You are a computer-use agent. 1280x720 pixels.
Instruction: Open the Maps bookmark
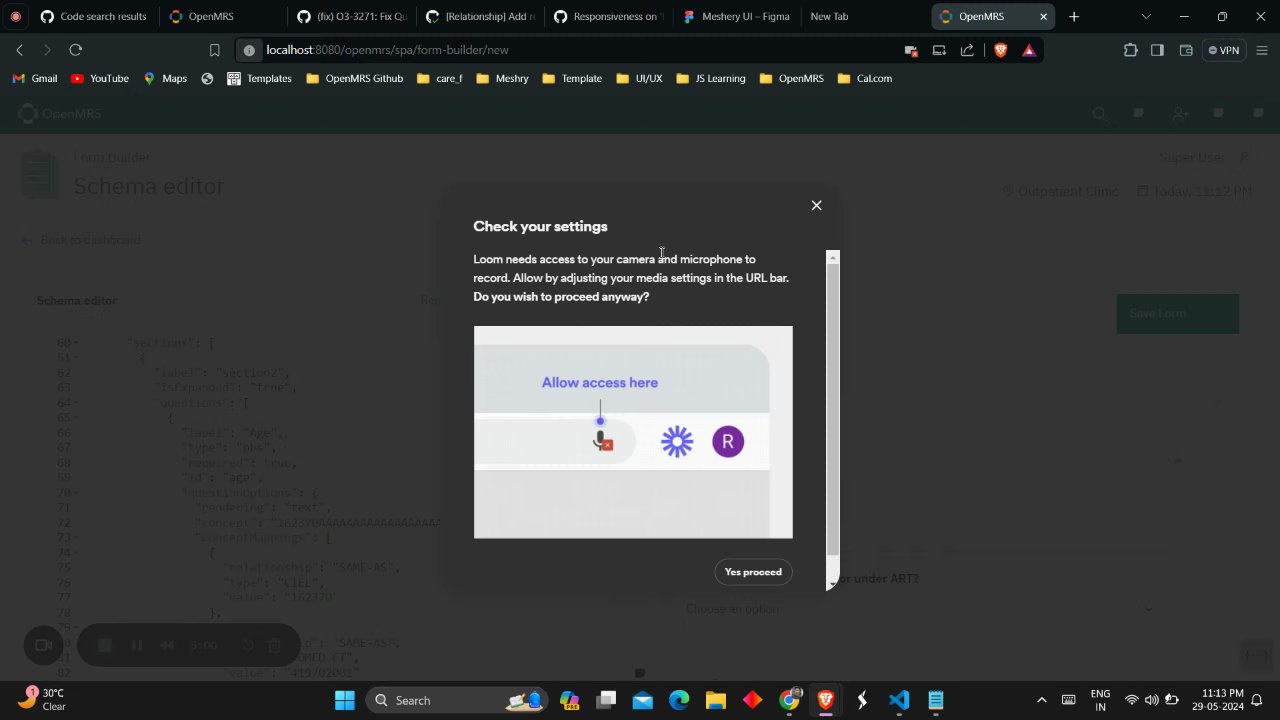[165, 78]
